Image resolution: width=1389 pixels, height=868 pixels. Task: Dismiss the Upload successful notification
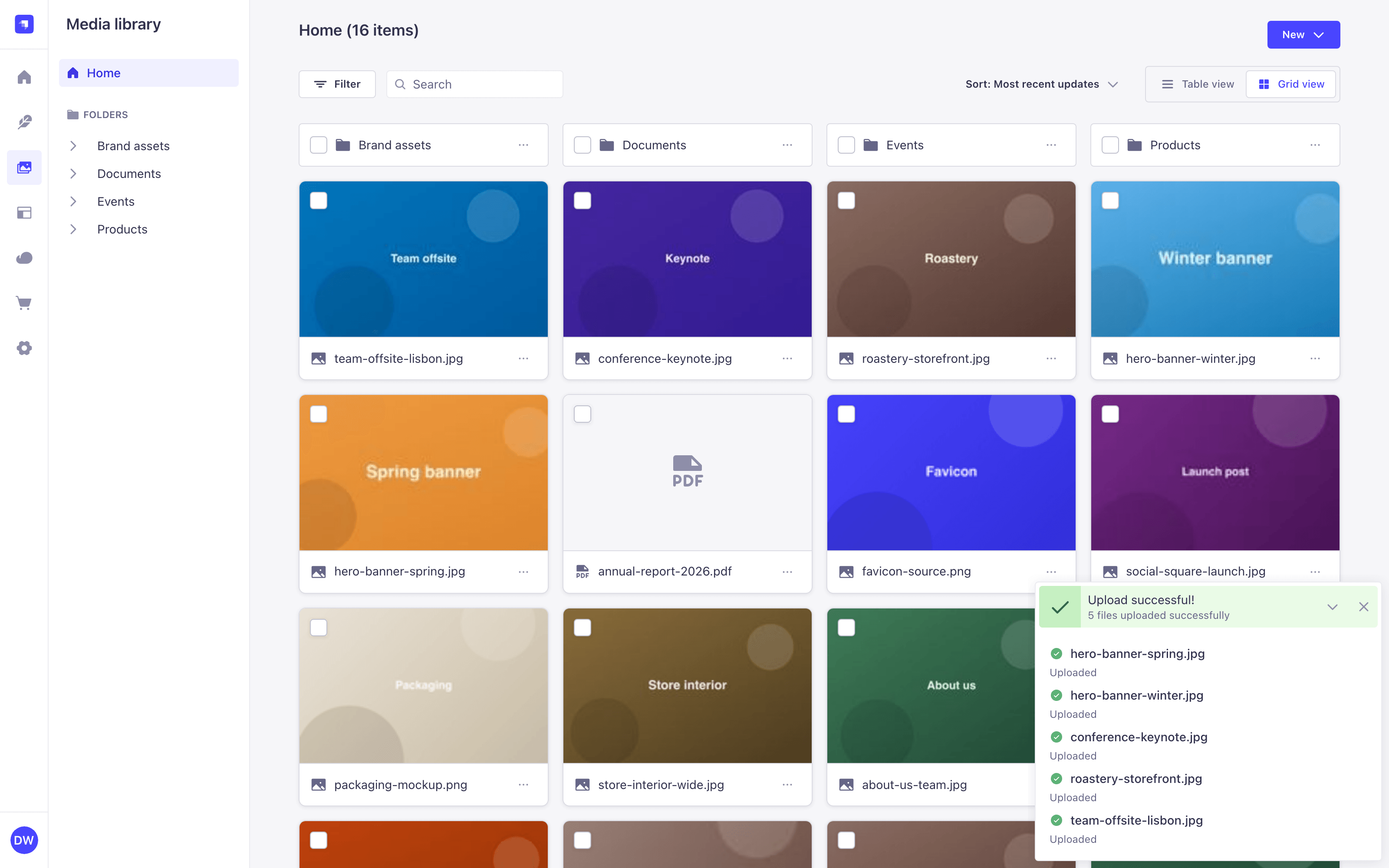click(x=1364, y=607)
